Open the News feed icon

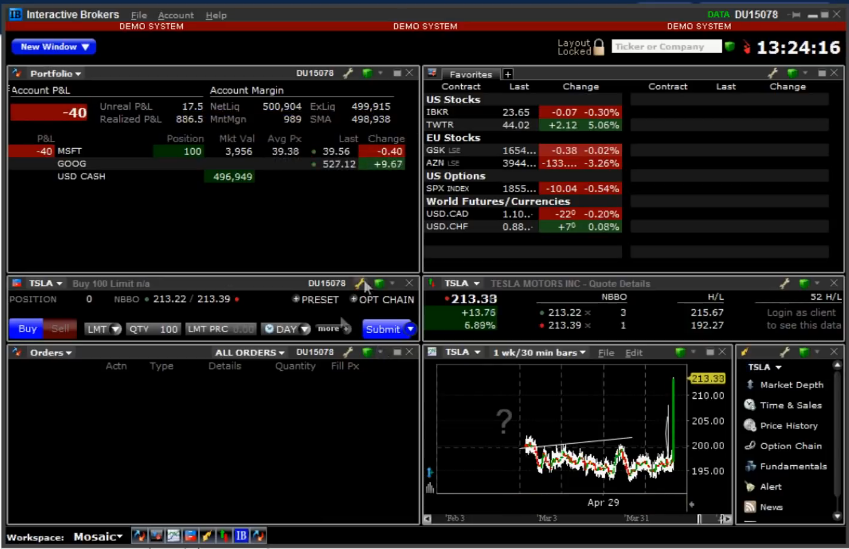click(750, 507)
